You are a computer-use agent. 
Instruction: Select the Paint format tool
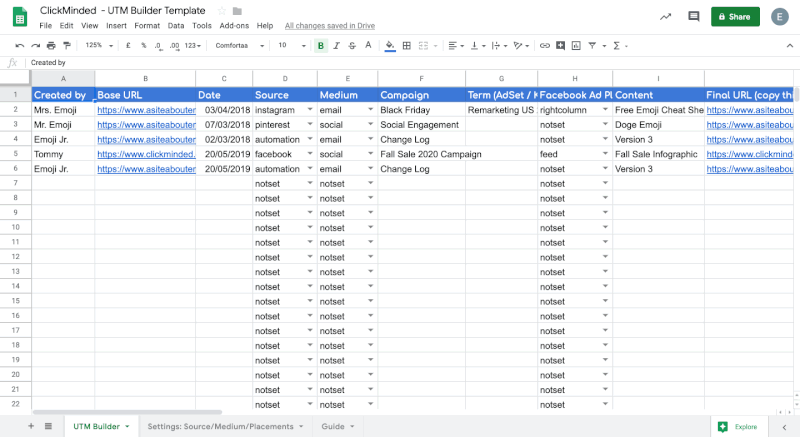[x=67, y=45]
